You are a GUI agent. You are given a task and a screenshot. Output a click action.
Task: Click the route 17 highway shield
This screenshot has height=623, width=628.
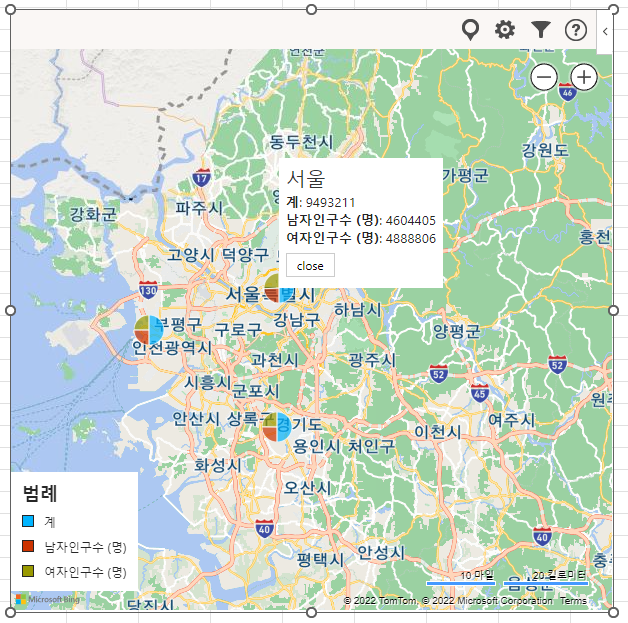coord(201,178)
